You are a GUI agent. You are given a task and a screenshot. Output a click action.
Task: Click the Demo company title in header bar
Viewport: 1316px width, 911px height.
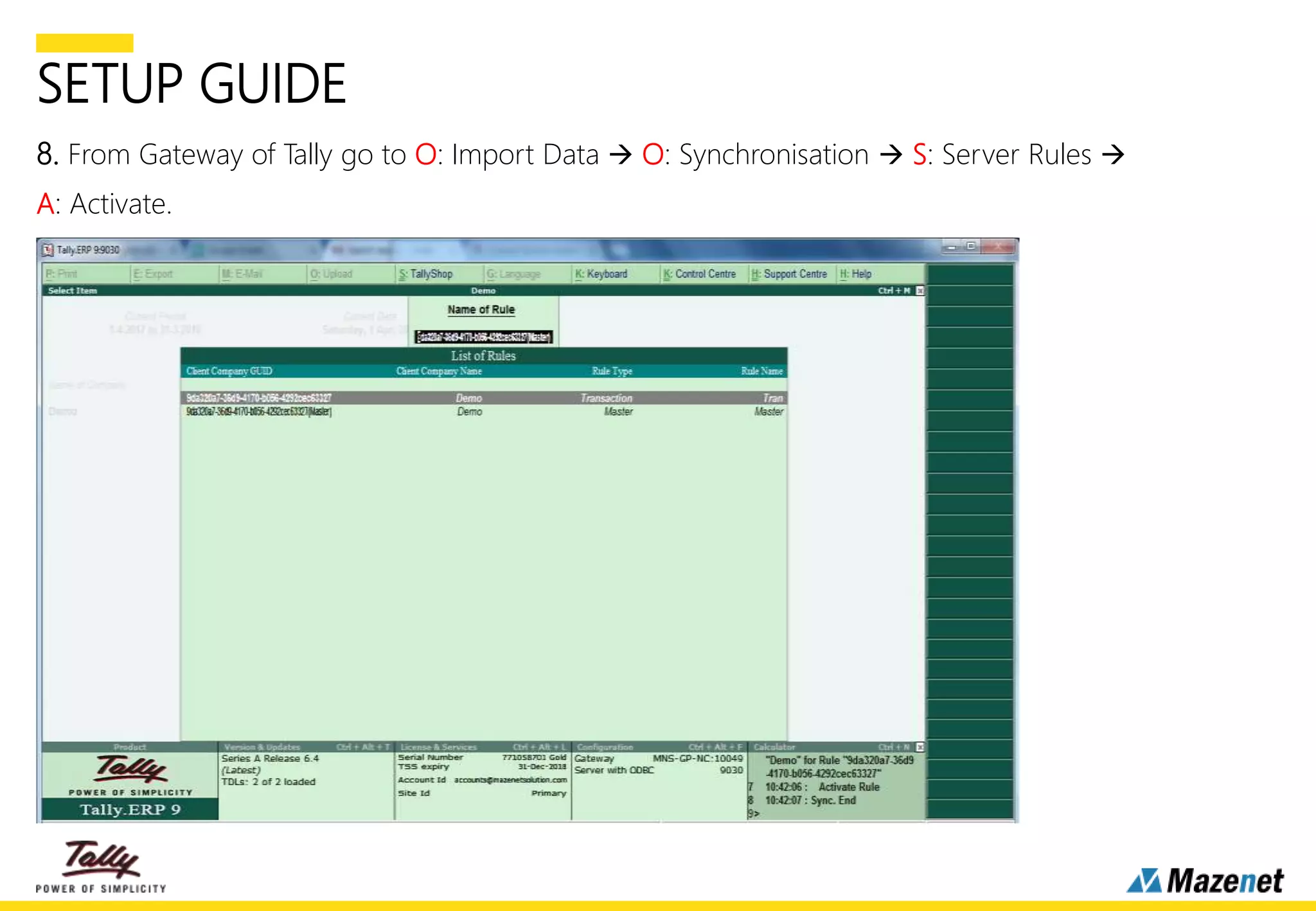tap(483, 291)
